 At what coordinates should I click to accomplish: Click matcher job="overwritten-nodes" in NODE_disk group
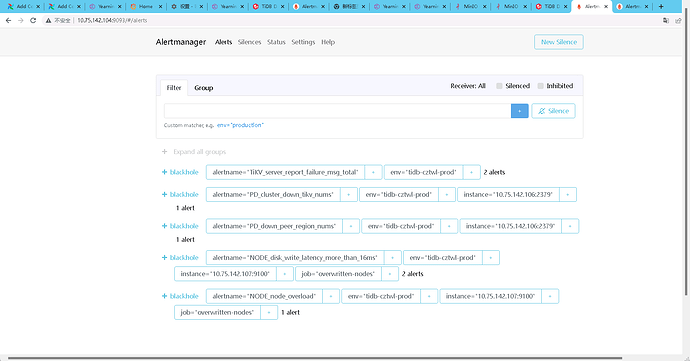coord(338,274)
